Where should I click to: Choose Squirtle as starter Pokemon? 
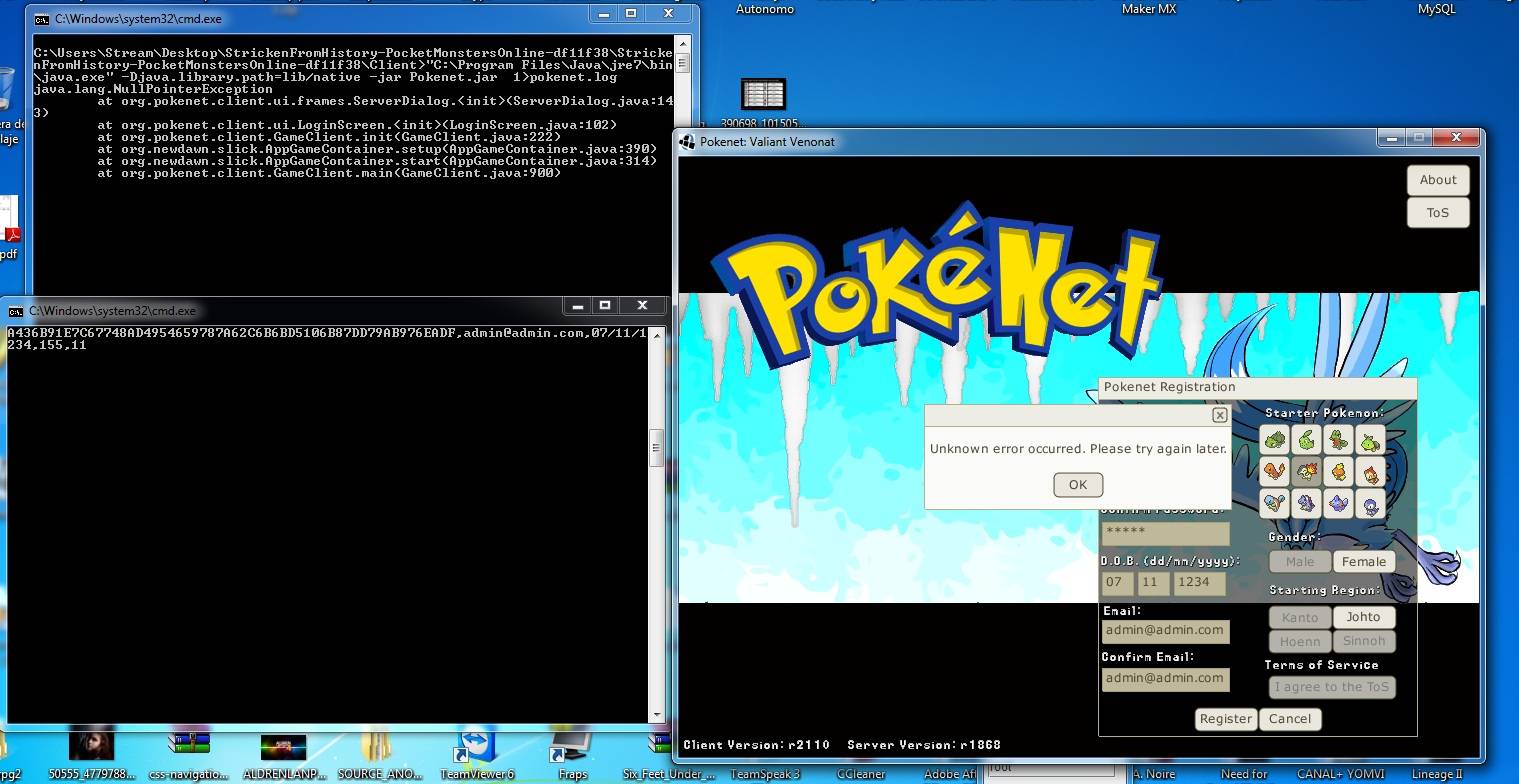[x=1274, y=502]
